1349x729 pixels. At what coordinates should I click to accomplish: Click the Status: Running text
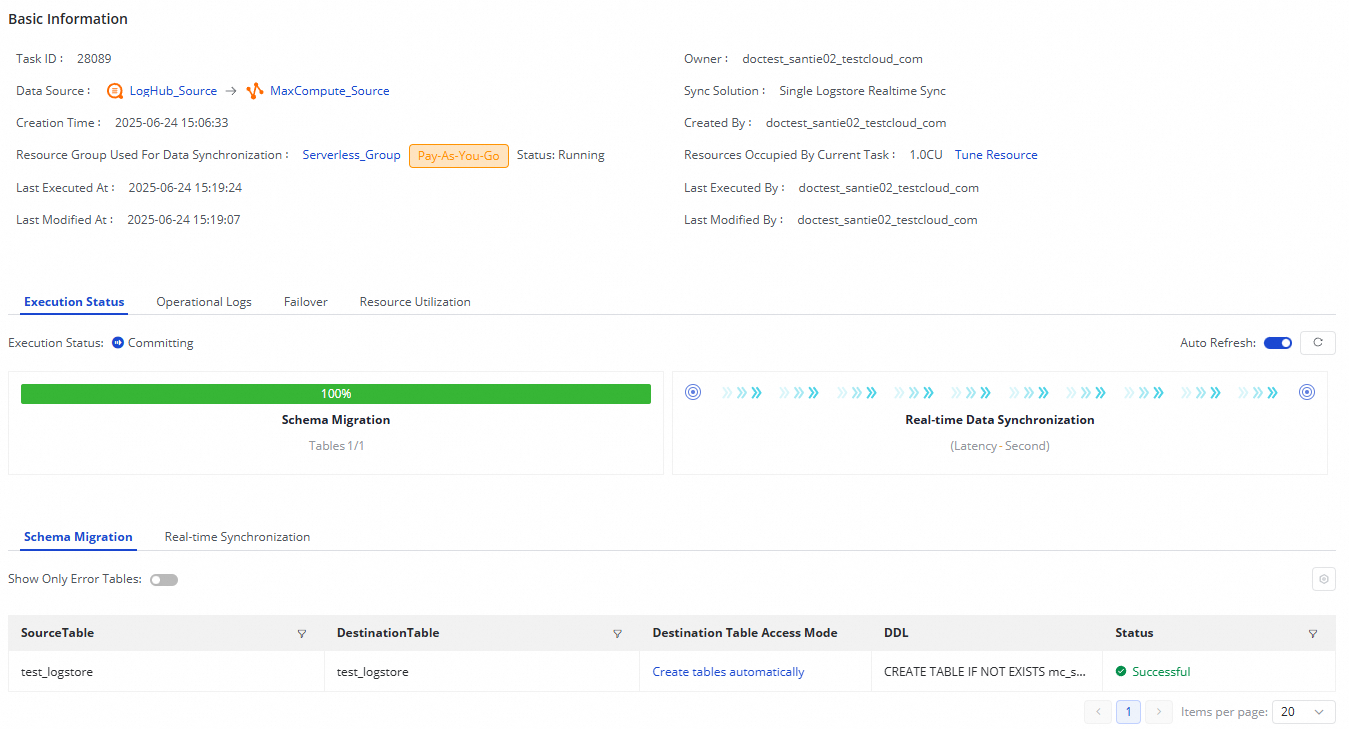coord(561,155)
